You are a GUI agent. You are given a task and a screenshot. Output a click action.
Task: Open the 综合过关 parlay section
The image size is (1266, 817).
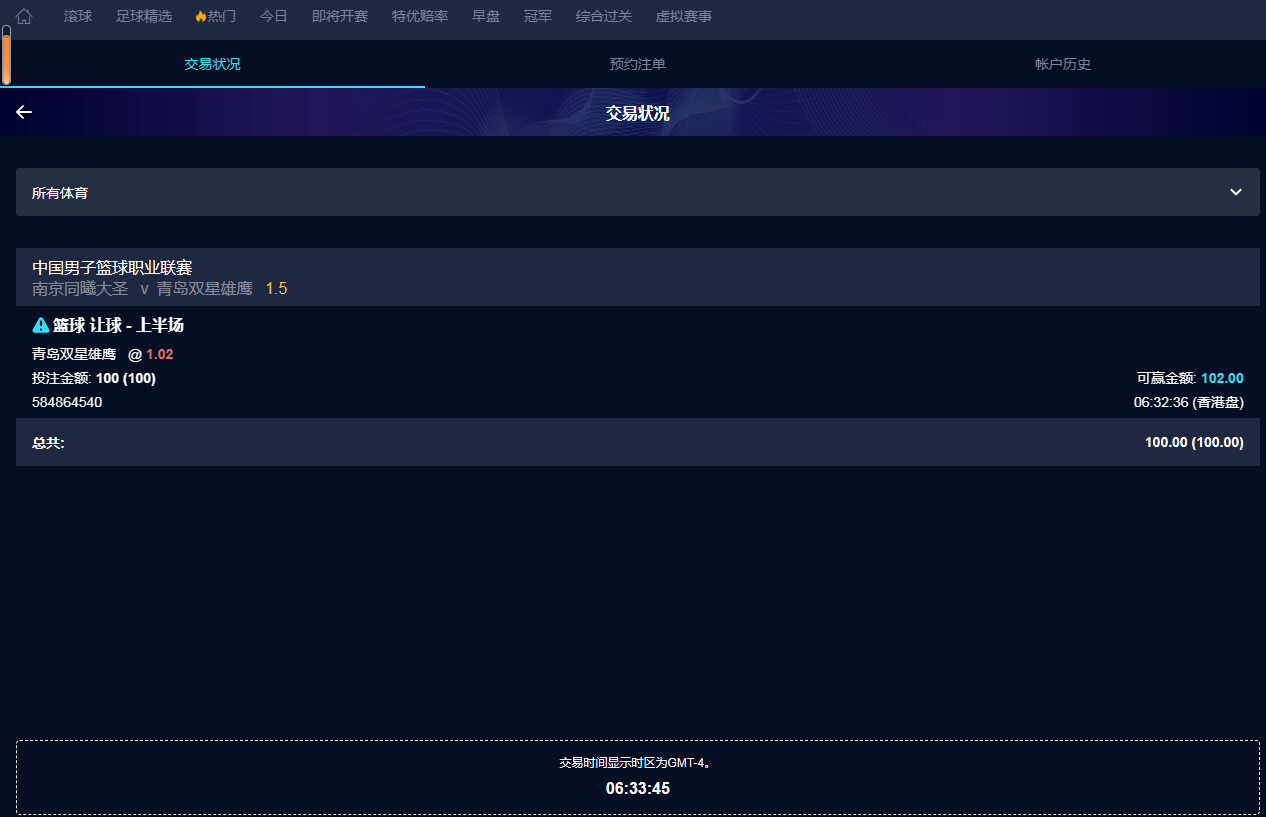604,15
